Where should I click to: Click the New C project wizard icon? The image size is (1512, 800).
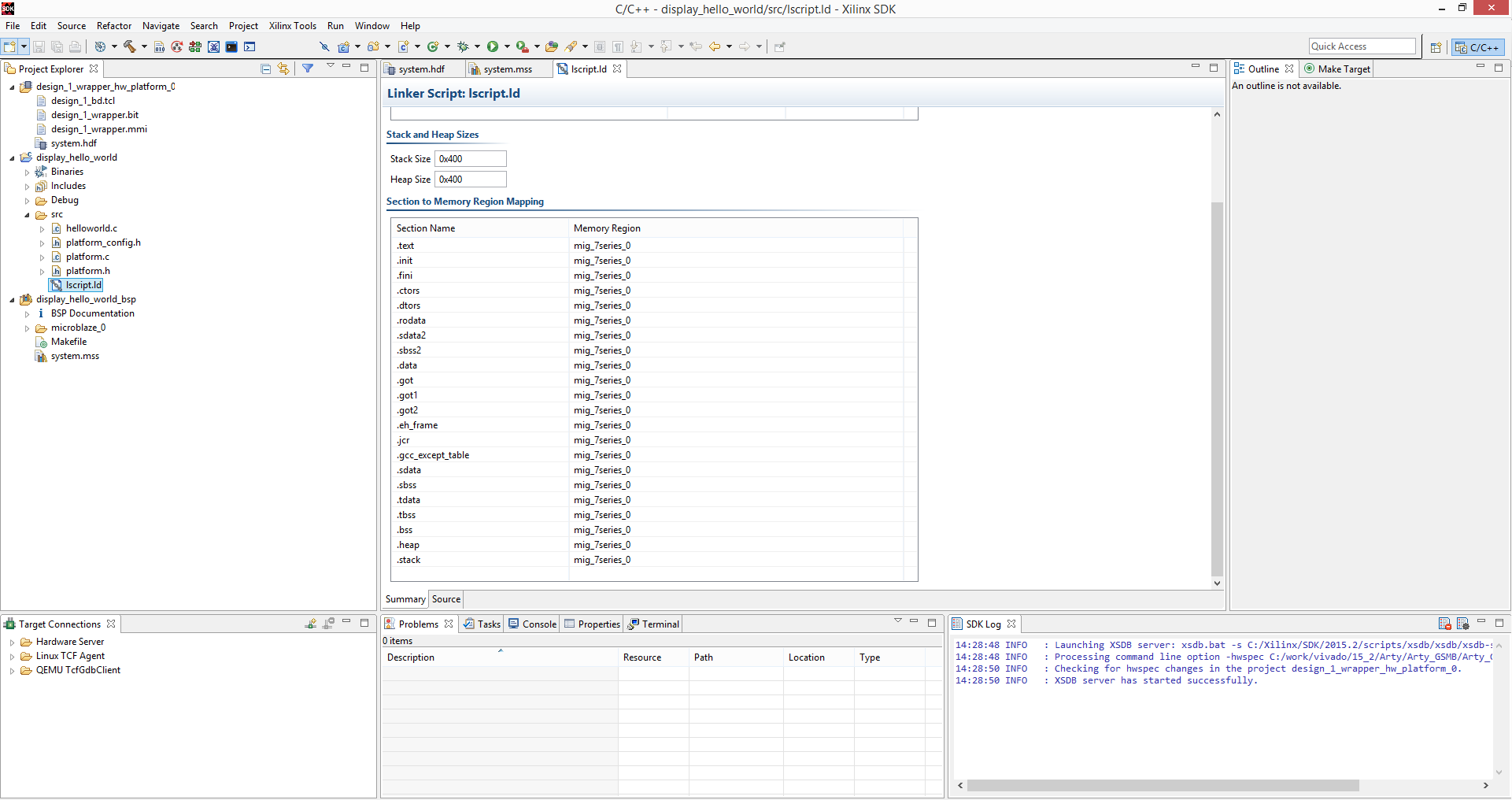[343, 46]
